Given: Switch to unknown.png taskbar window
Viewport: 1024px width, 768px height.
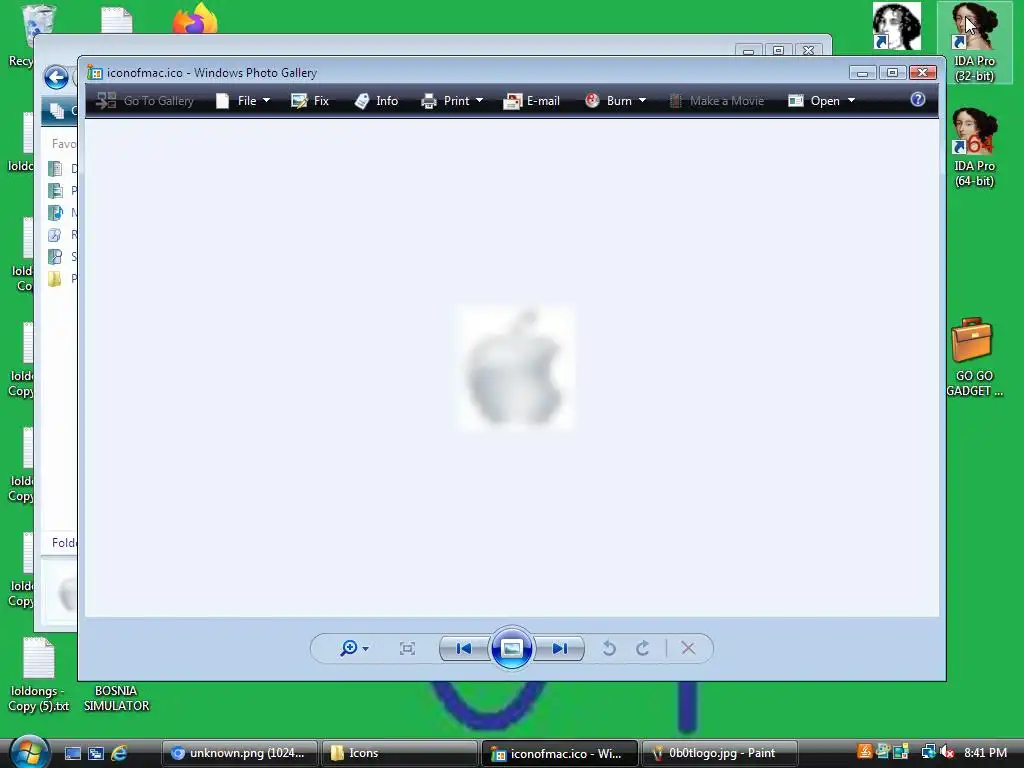Looking at the screenshot, I should (x=240, y=753).
